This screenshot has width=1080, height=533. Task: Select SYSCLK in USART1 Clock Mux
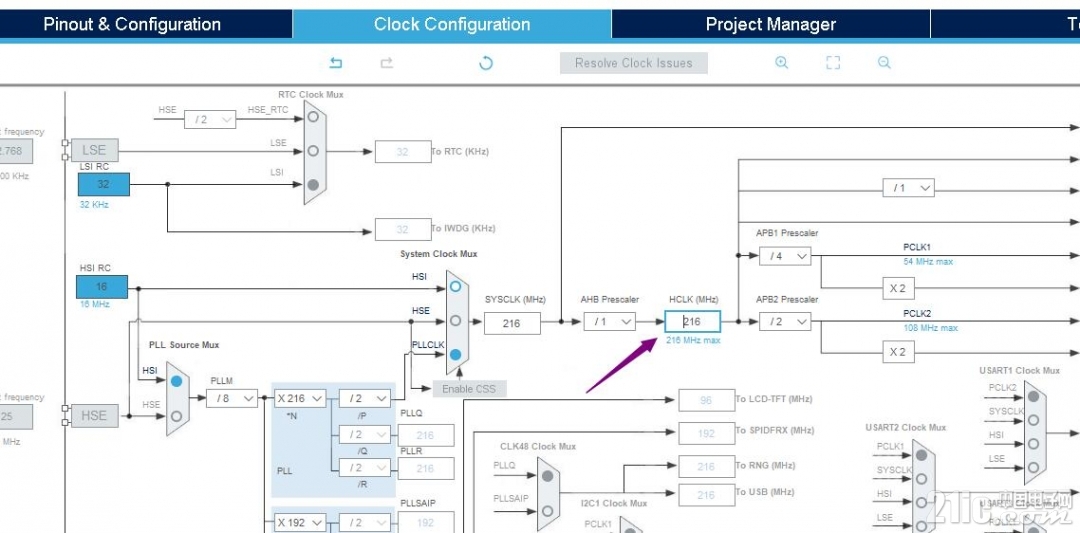pos(1032,420)
